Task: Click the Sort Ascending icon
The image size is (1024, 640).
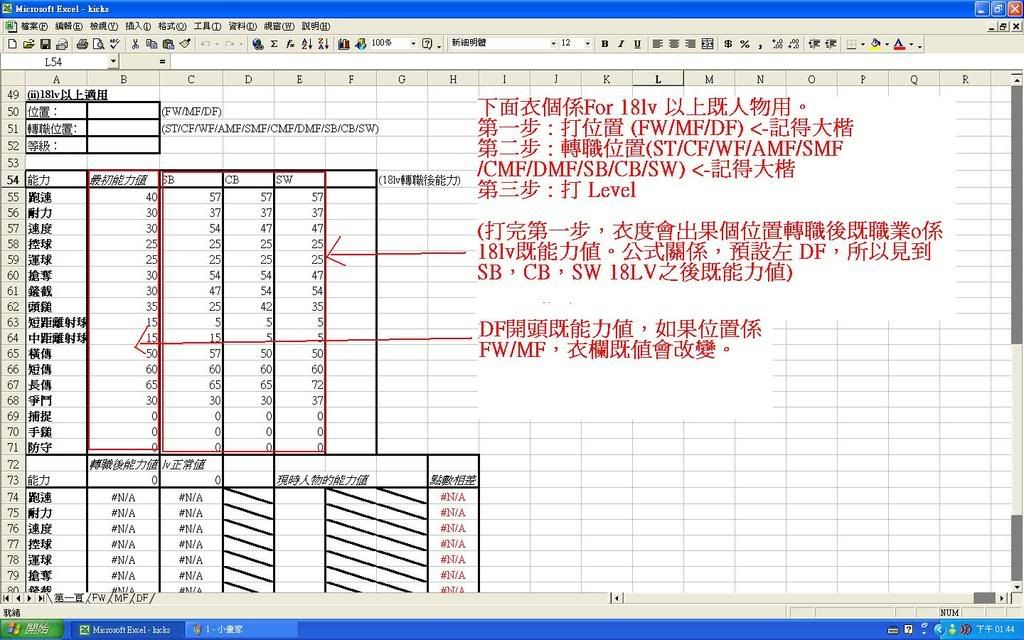Action: pos(307,44)
